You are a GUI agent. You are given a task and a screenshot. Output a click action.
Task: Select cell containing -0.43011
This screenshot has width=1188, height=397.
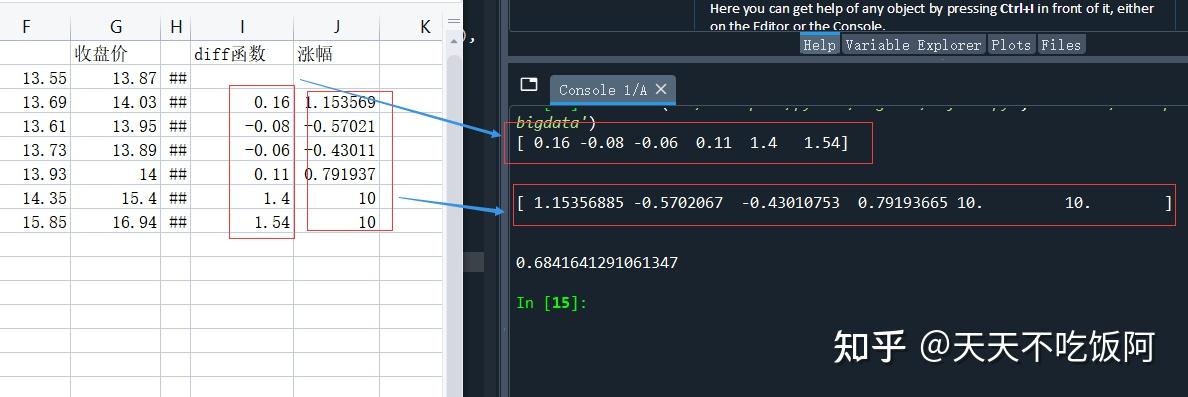click(x=336, y=150)
